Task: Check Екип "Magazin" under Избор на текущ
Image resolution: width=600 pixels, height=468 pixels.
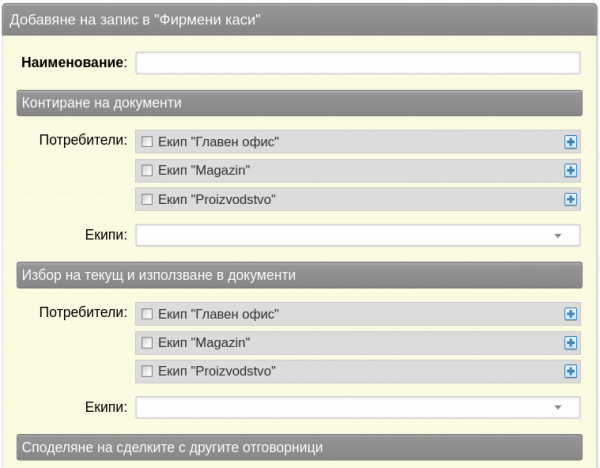Action: (147, 342)
